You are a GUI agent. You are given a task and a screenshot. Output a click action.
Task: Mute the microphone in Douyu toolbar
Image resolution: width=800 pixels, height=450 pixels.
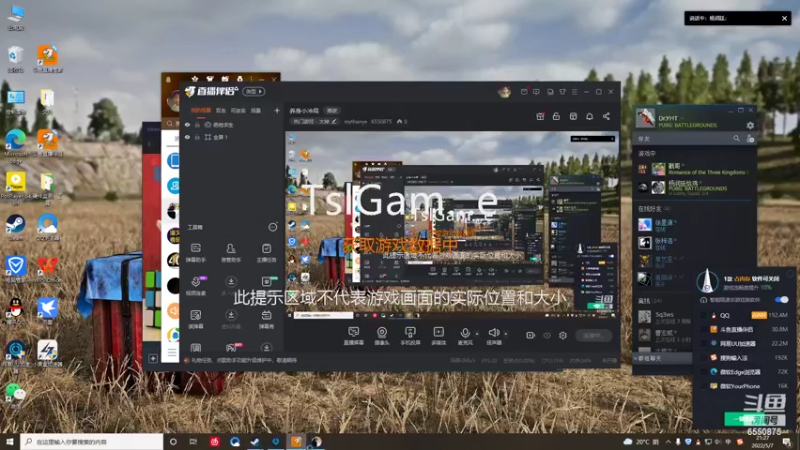coord(465,336)
